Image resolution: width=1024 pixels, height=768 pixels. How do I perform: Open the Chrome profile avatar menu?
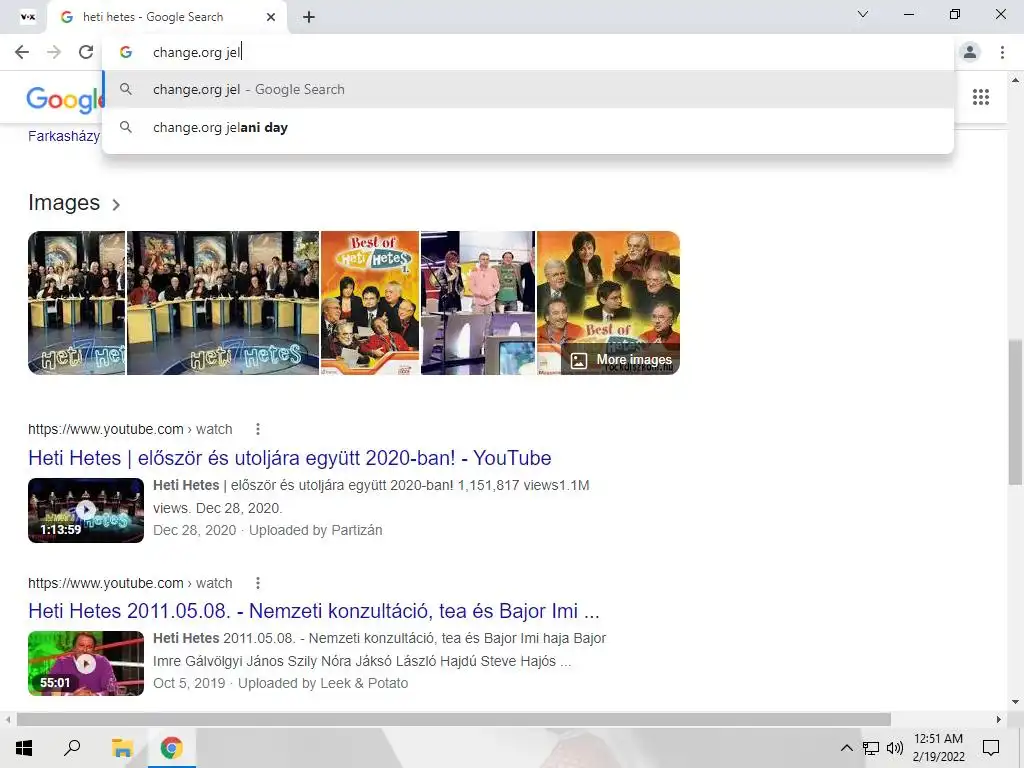970,52
